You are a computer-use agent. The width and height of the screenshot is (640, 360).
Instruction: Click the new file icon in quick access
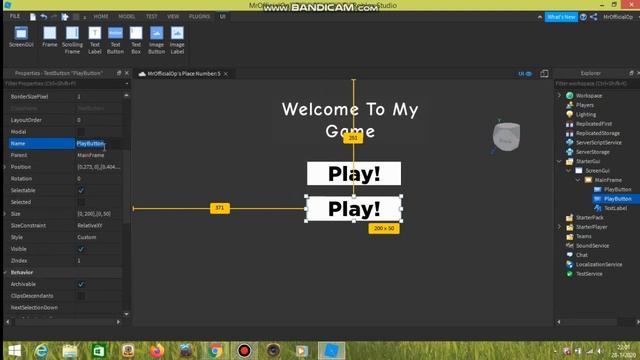tap(33, 17)
